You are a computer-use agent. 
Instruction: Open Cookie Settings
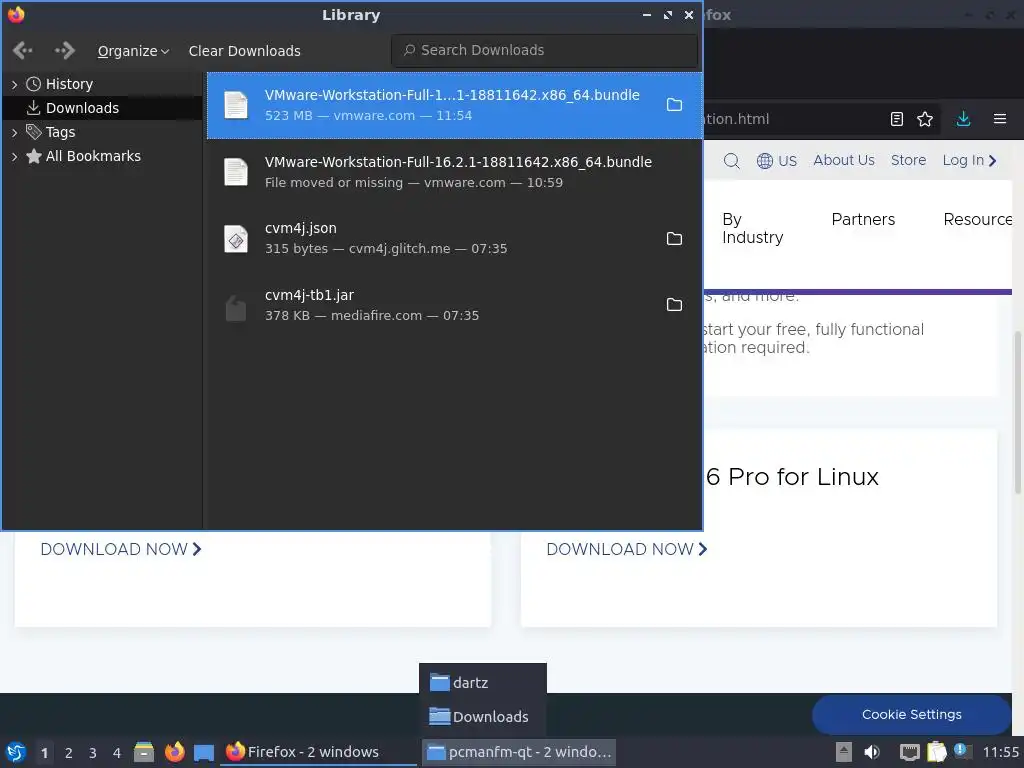(912, 714)
